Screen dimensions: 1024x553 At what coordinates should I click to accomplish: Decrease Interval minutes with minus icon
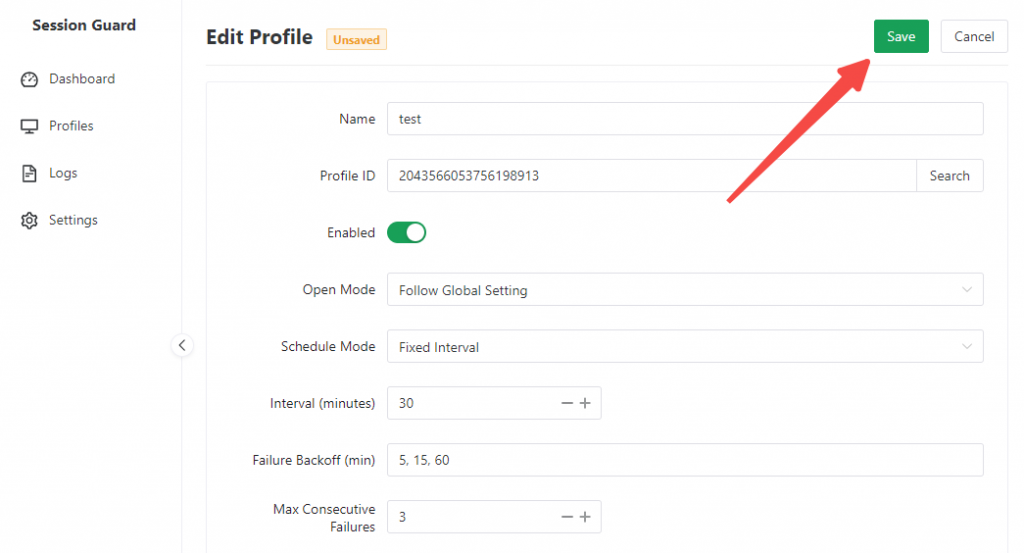pyautogui.click(x=567, y=403)
